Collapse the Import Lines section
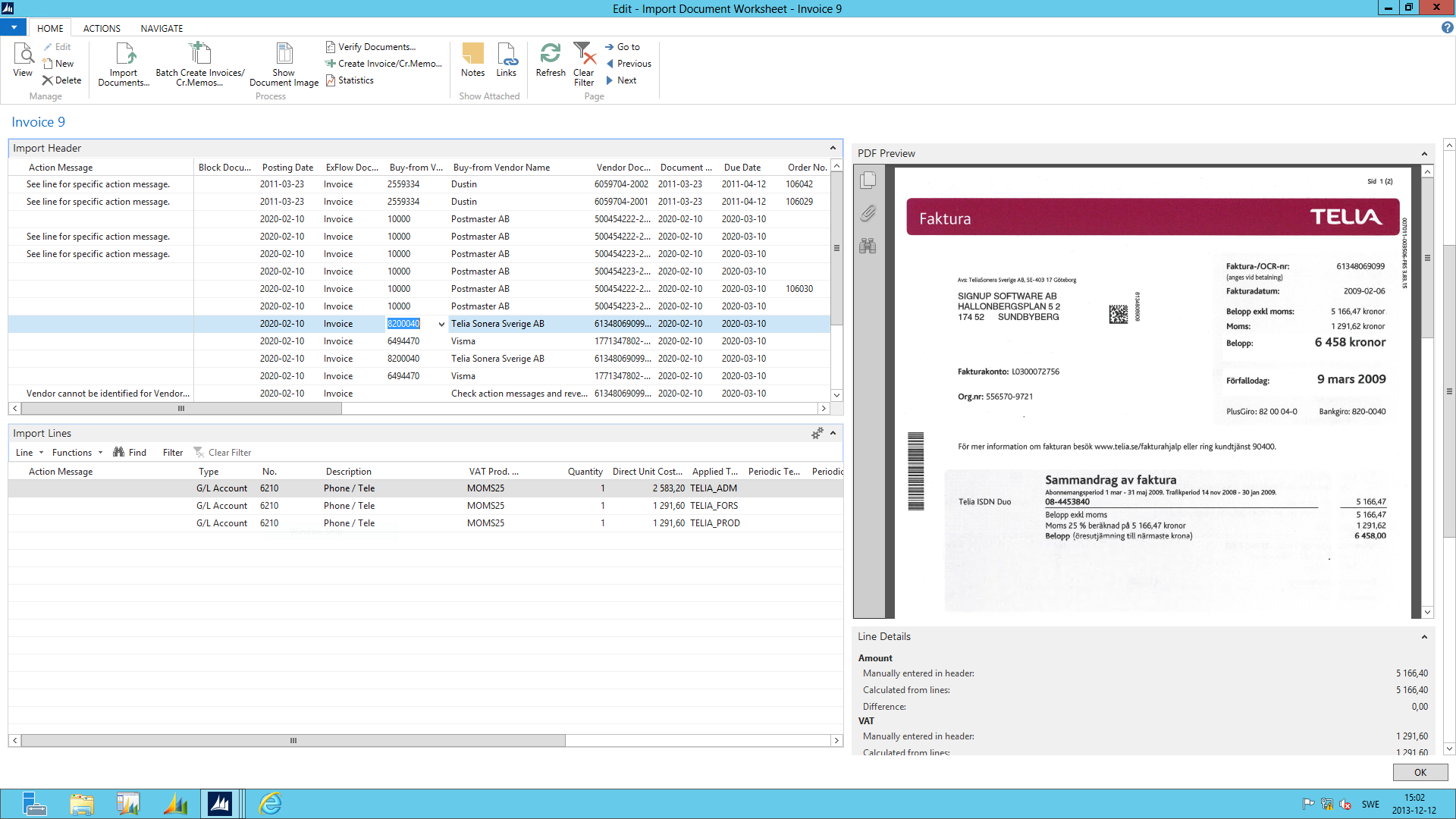1456x819 pixels. (833, 433)
